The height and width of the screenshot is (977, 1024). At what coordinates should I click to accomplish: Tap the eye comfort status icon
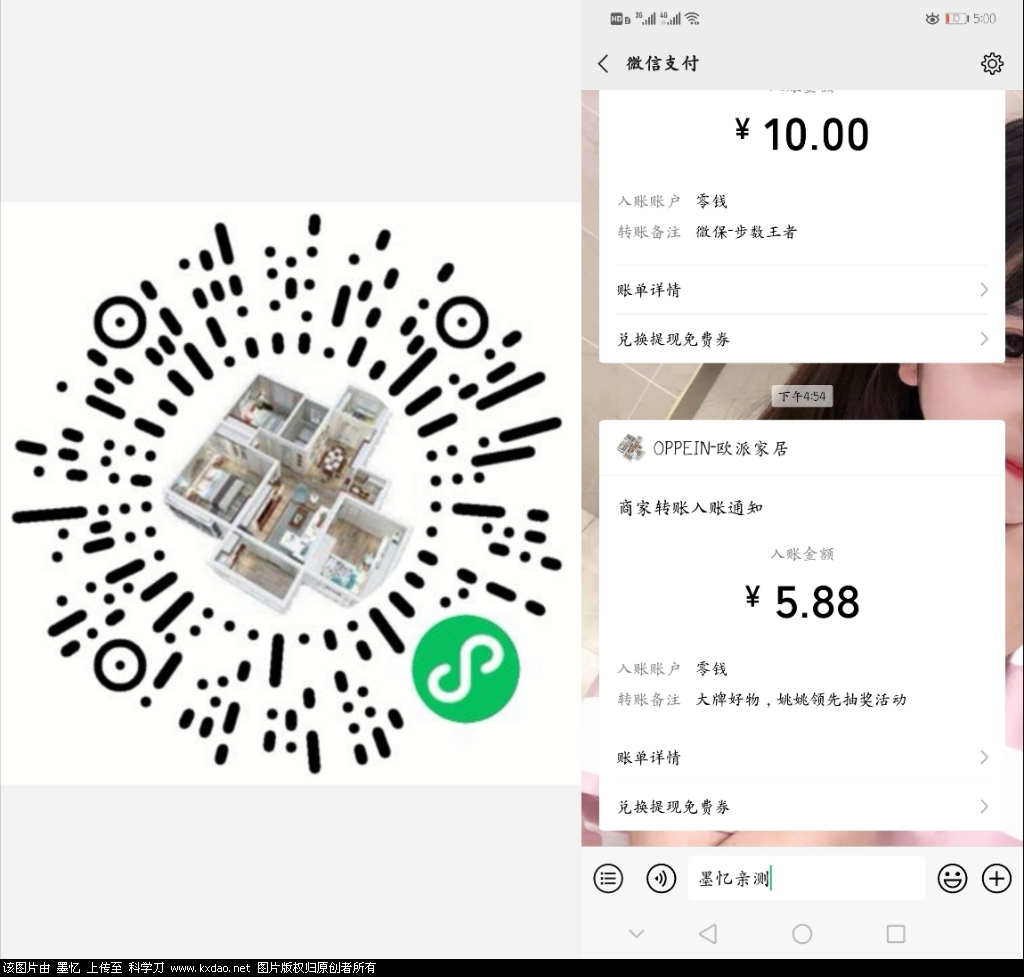tap(933, 19)
